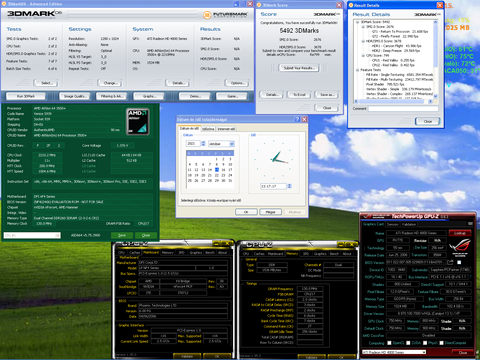Screen dimensions: 480x360
Task: Click the bus interface question mark in GPU-Z
Action: coord(471,277)
